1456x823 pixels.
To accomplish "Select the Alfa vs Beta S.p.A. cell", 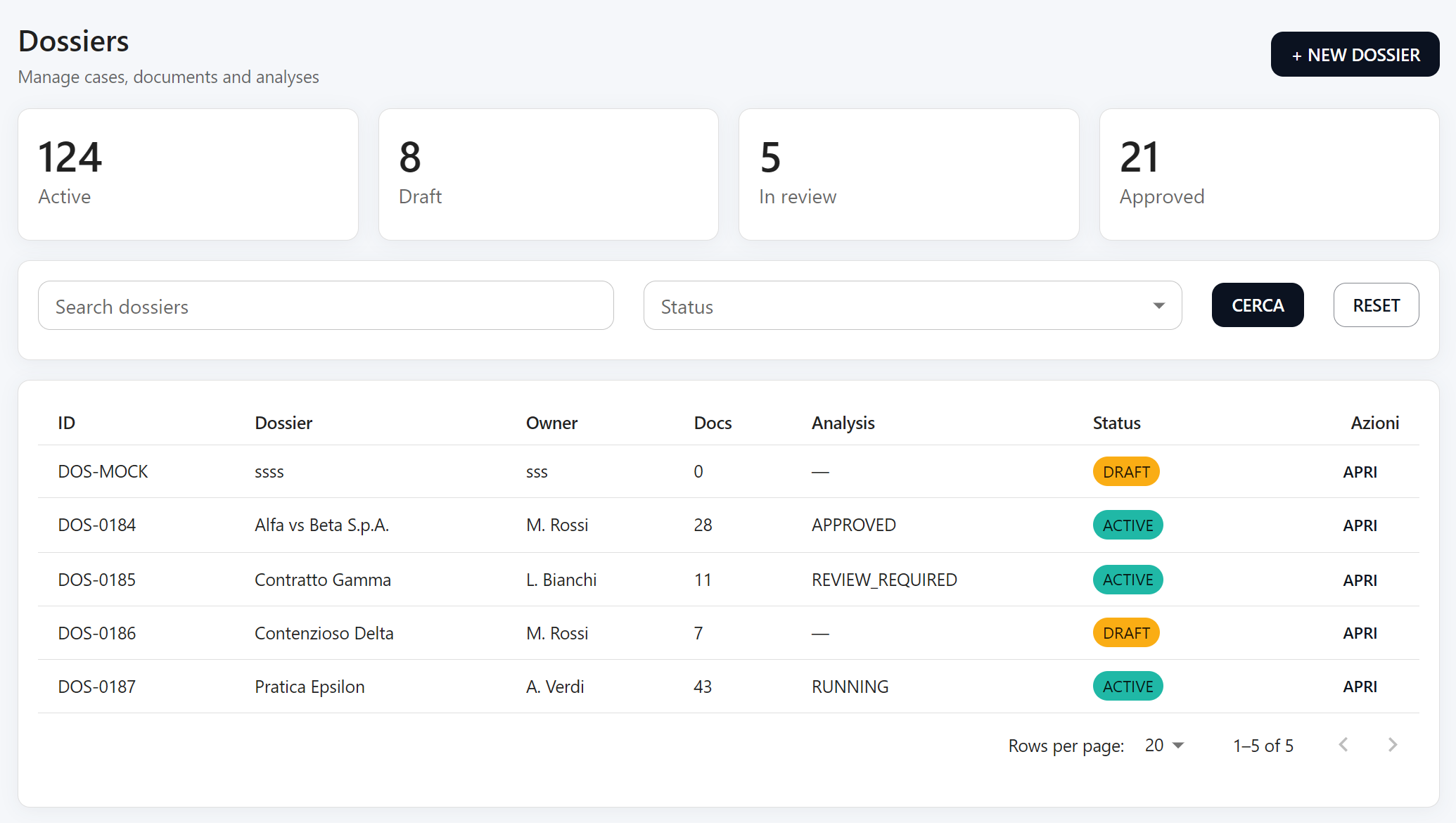I will click(x=321, y=525).
